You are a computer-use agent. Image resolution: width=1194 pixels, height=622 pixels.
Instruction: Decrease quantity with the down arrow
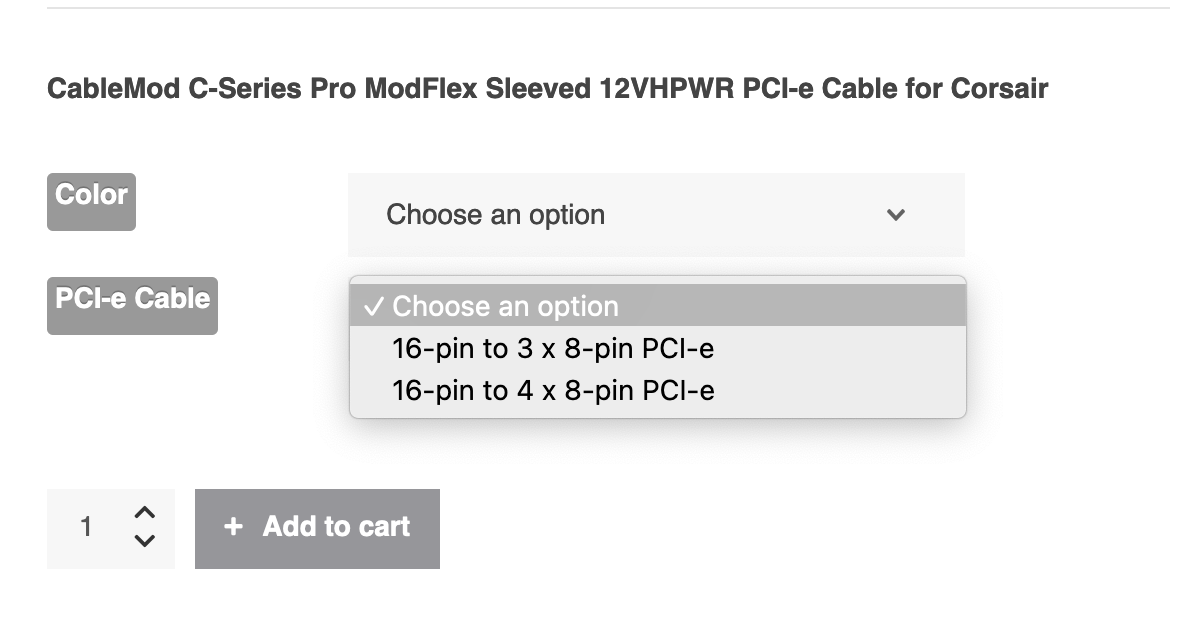click(145, 541)
